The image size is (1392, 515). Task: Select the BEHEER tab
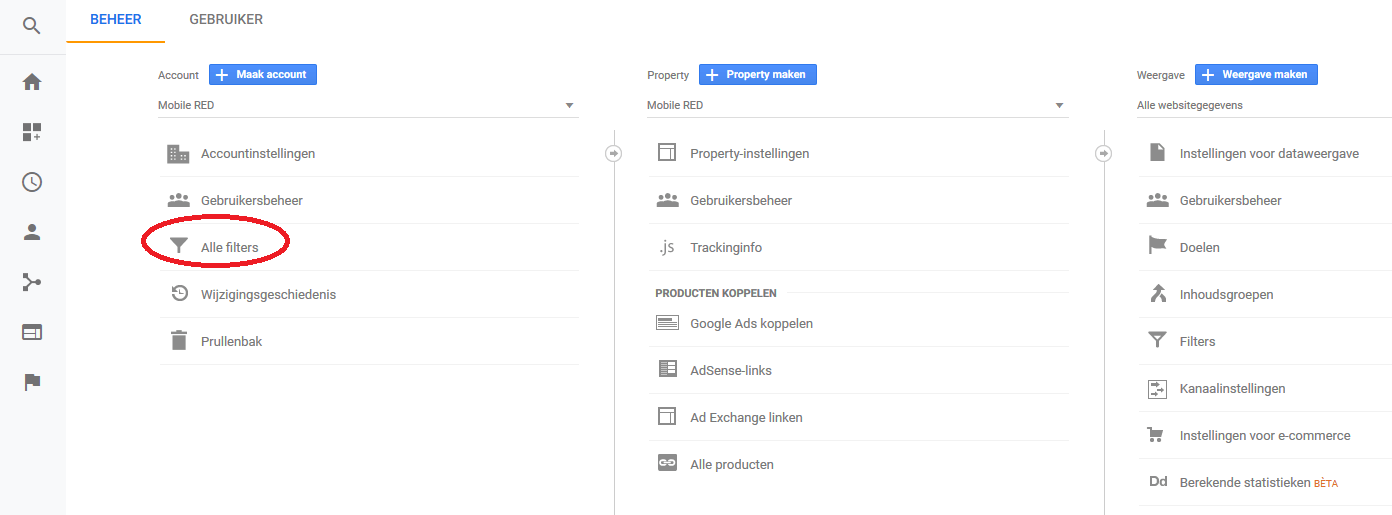116,20
